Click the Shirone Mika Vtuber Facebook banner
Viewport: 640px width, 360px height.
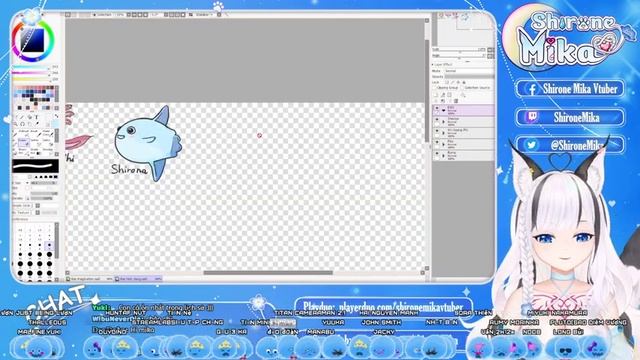coord(570,89)
